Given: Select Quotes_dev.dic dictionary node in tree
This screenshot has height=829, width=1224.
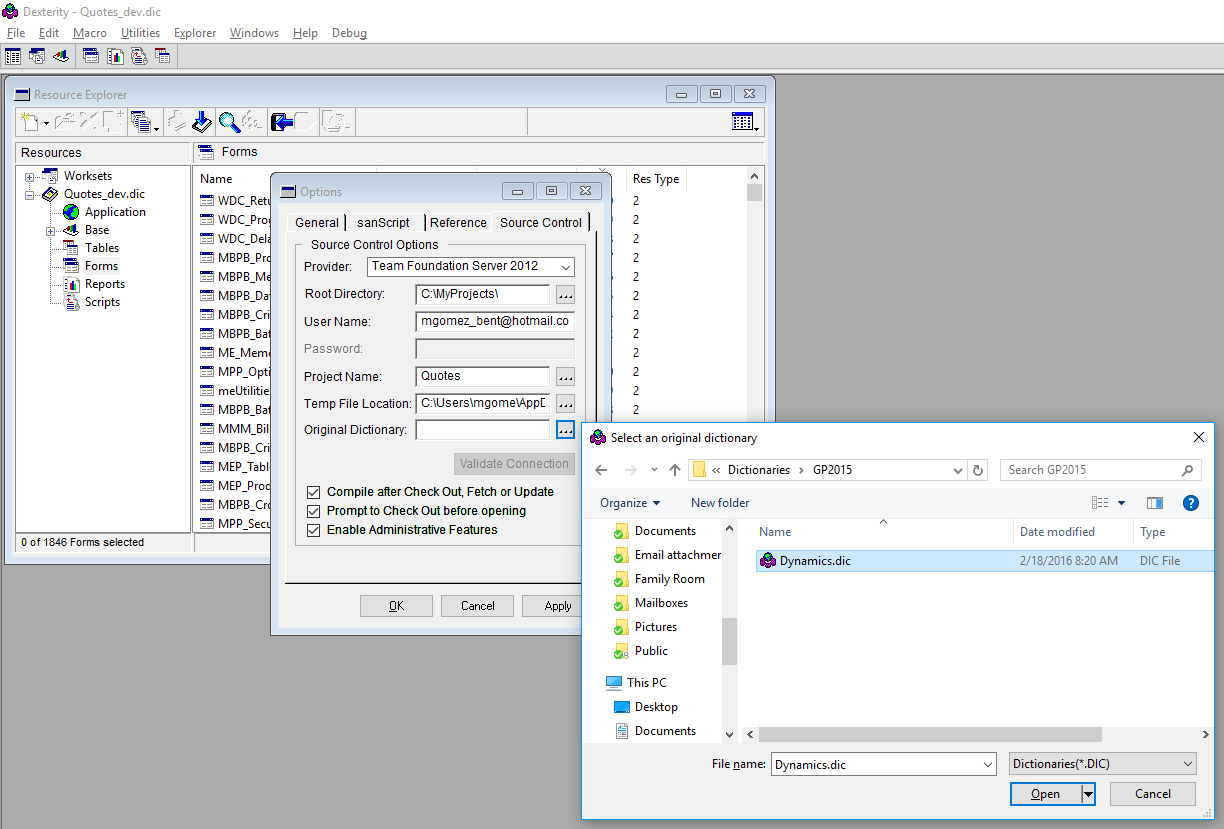Looking at the screenshot, I should pos(104,194).
